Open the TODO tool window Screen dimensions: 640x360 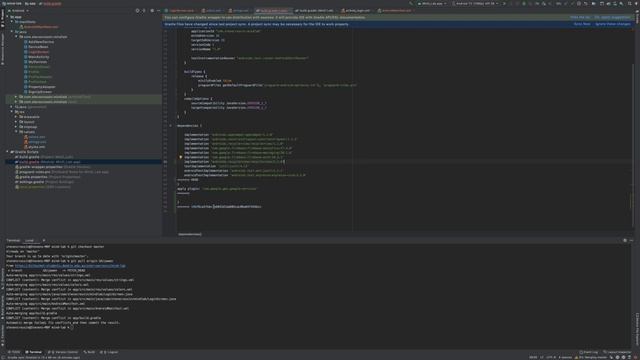[x=14, y=352]
